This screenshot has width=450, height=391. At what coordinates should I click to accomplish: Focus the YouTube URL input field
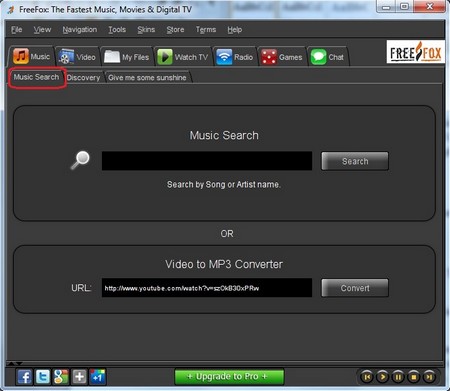tap(207, 288)
